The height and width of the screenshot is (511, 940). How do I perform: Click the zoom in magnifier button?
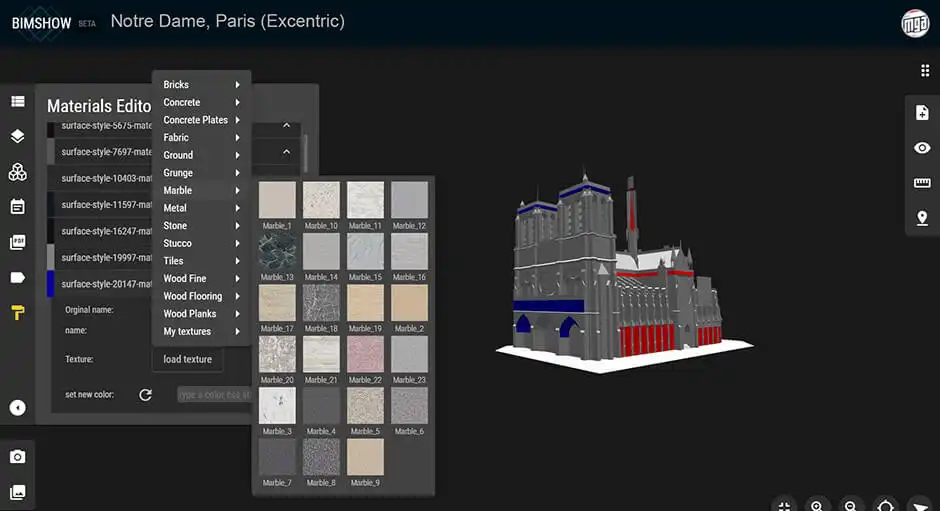point(817,506)
